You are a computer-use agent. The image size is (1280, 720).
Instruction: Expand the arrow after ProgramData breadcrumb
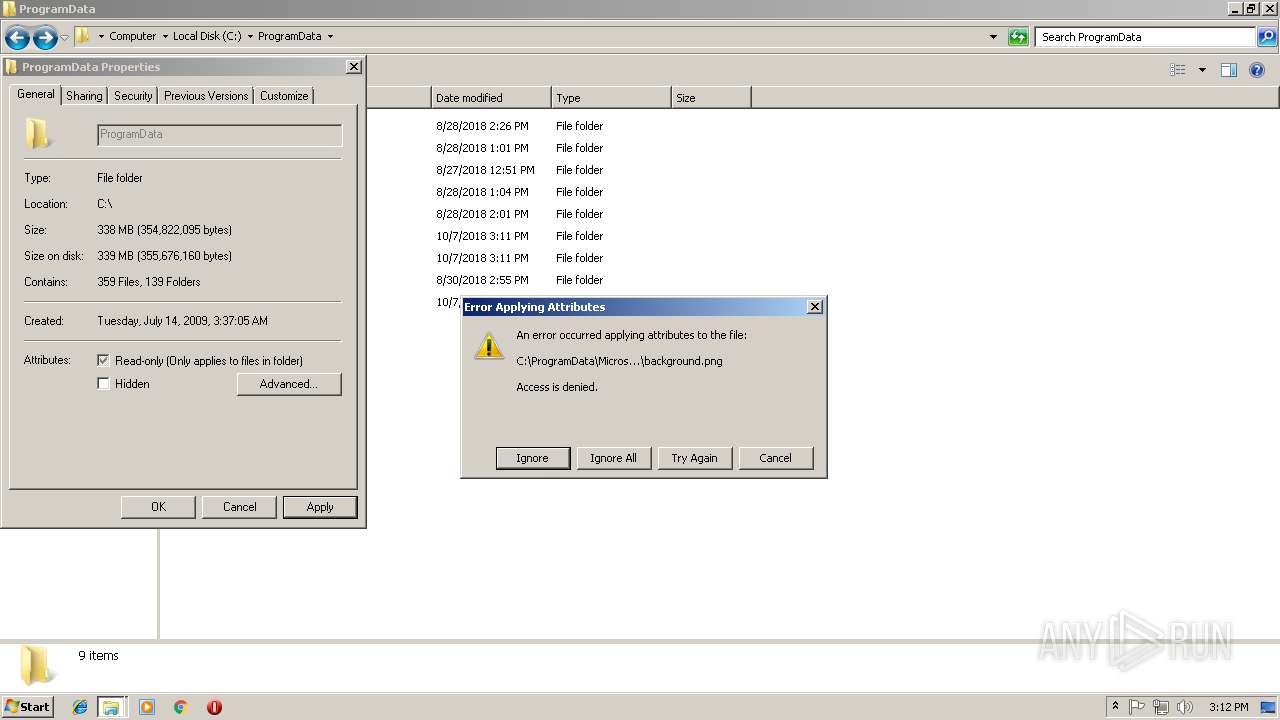pos(330,37)
